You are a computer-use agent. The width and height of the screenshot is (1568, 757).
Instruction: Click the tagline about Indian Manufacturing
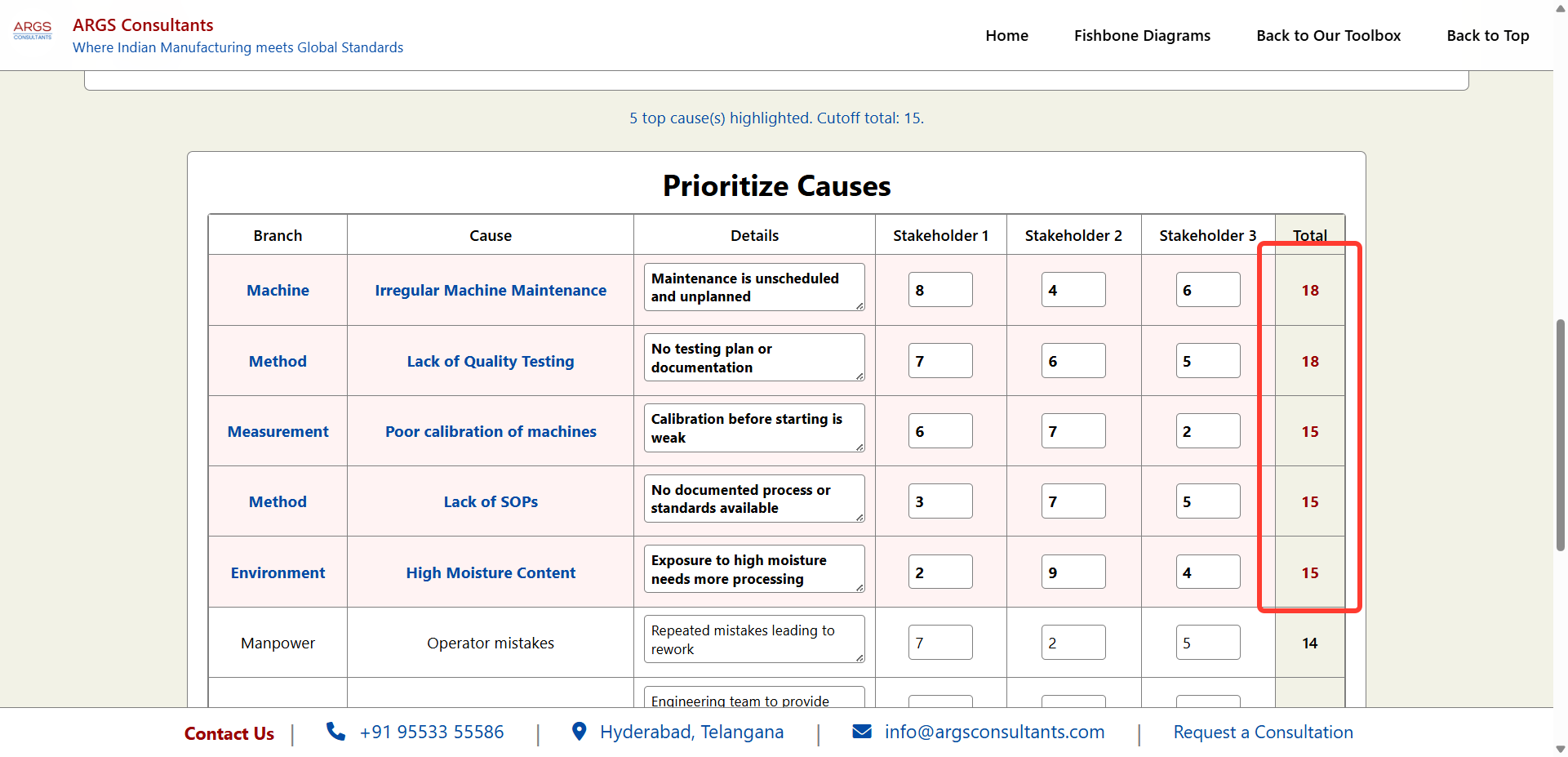[238, 47]
